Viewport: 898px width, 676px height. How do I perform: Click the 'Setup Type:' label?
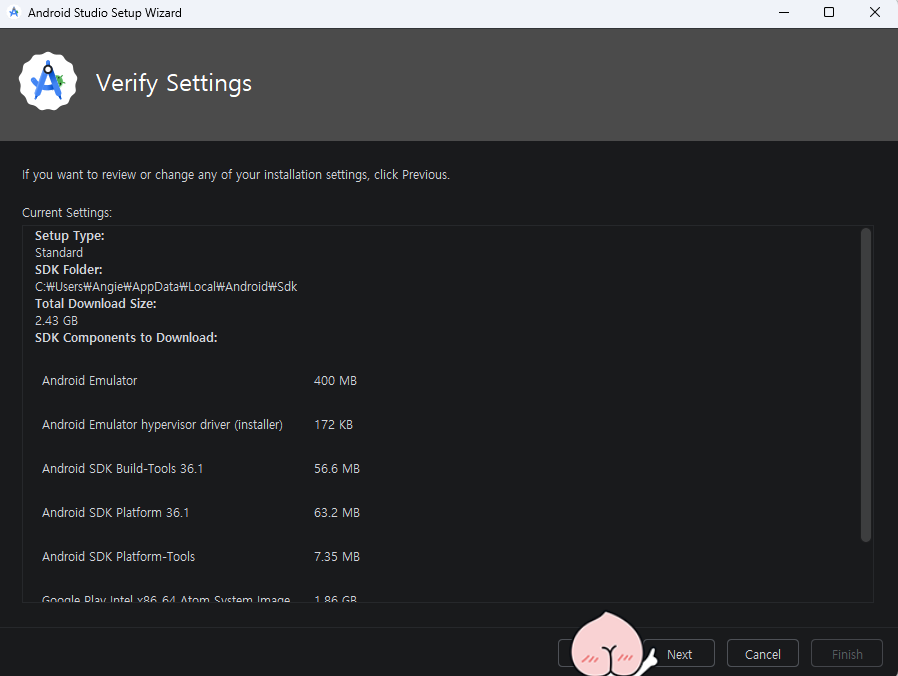[x=69, y=235]
